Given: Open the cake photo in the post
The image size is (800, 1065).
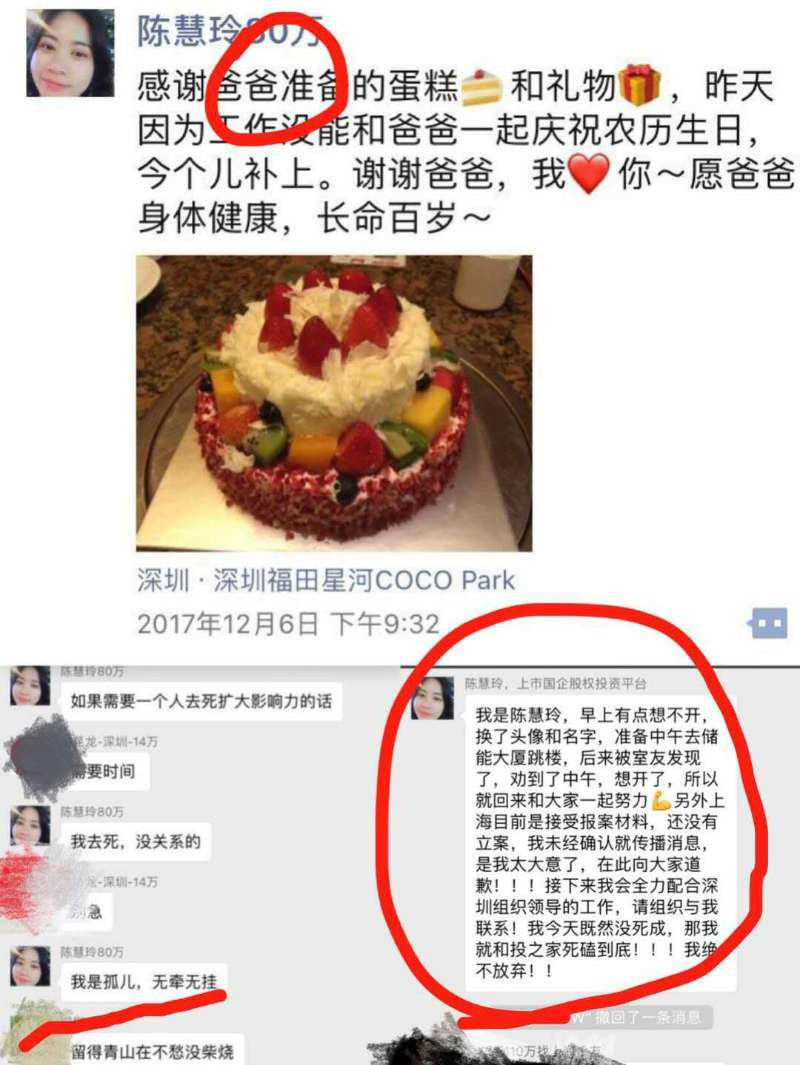Looking at the screenshot, I should (334, 403).
